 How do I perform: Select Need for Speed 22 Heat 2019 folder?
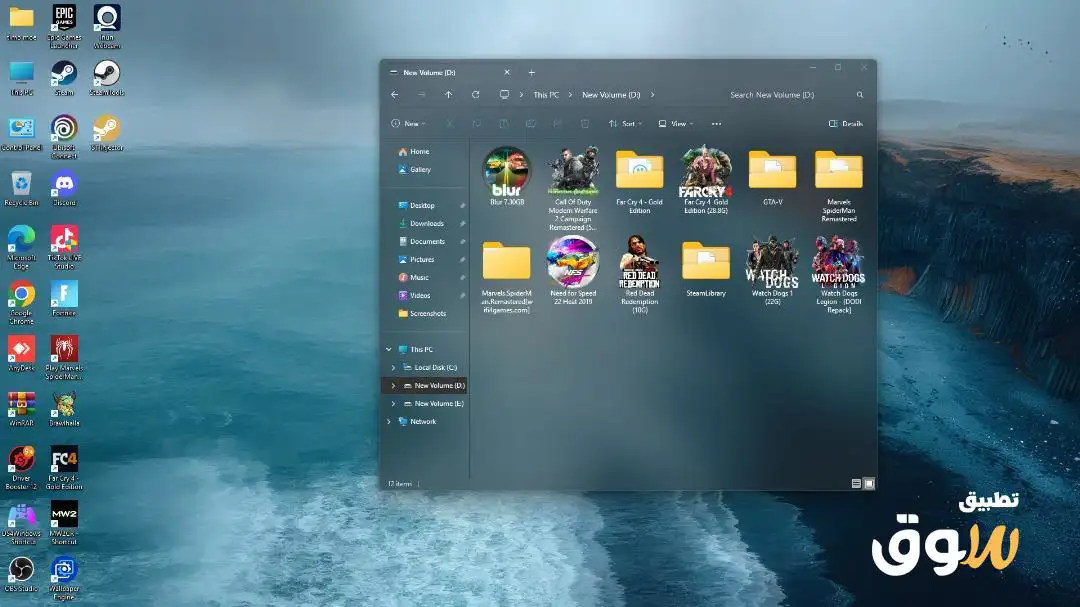(573, 271)
